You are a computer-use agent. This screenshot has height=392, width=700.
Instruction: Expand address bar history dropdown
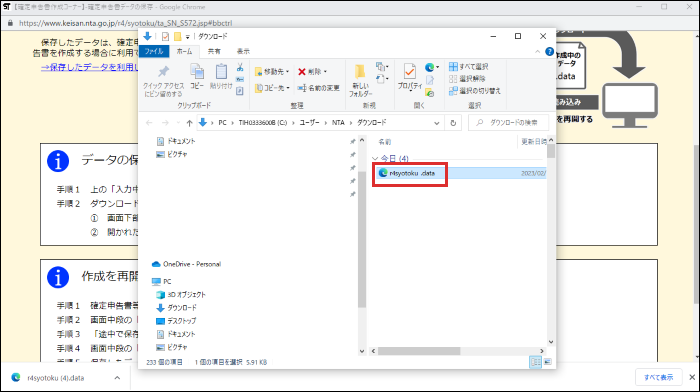(437, 123)
